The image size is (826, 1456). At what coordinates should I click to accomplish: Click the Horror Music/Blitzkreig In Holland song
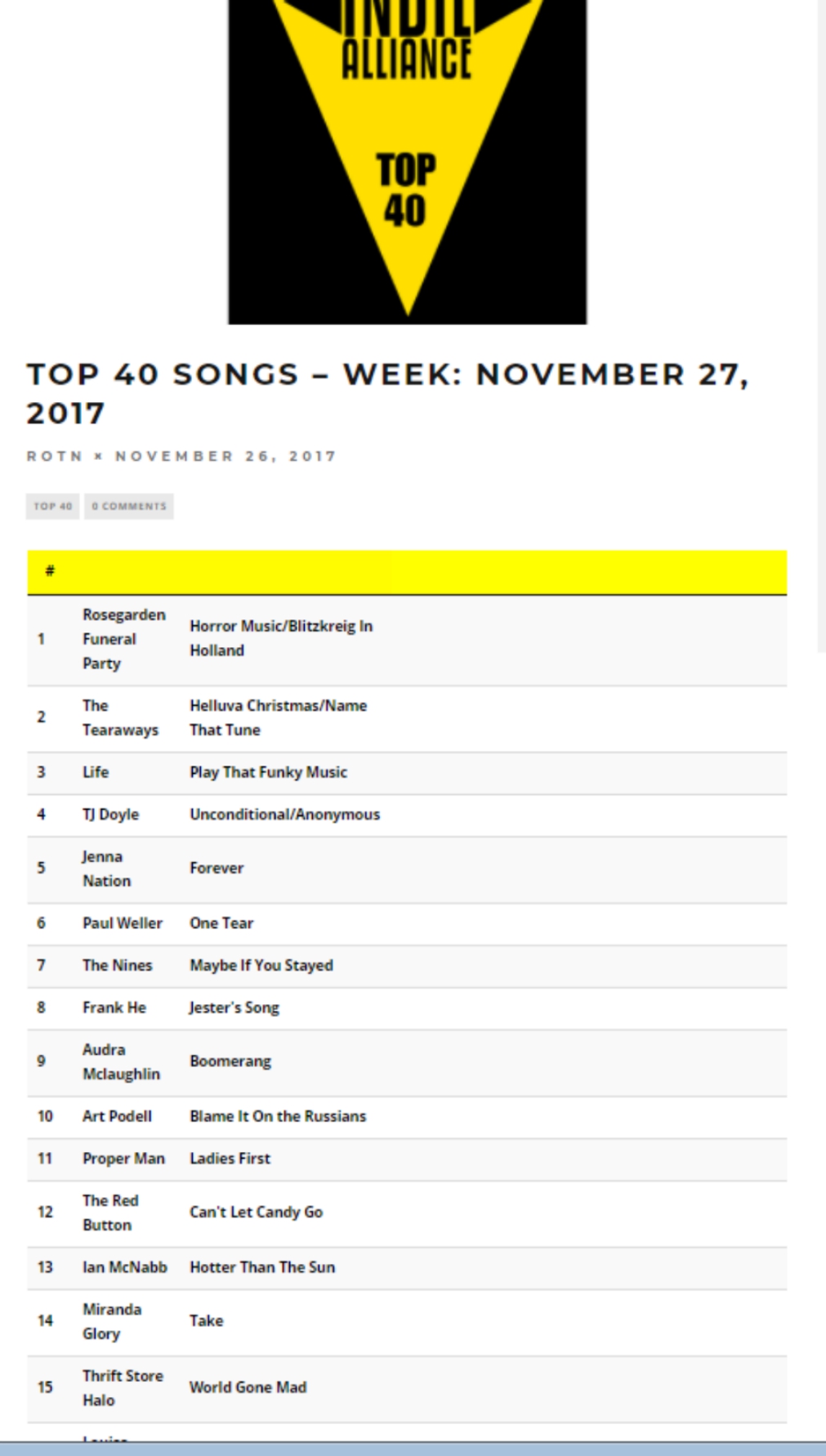280,638
